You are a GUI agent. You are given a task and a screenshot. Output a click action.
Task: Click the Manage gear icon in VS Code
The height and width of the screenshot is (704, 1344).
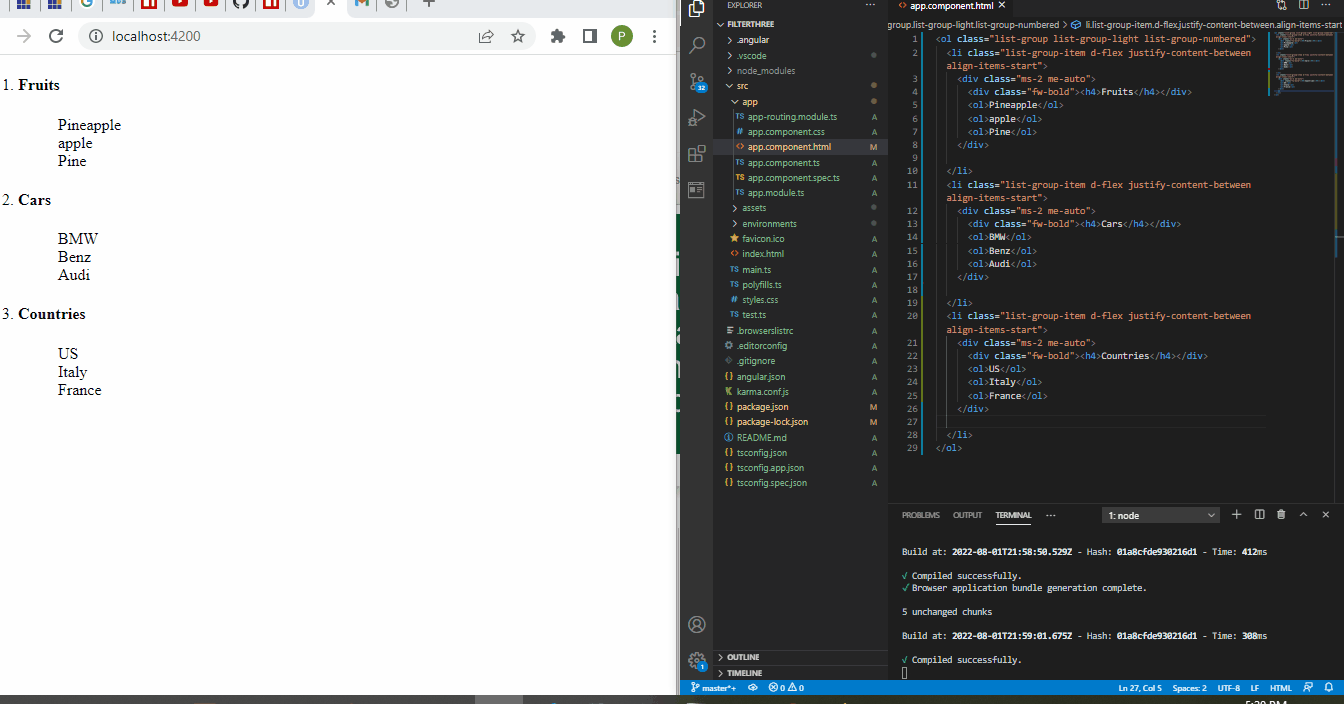tap(697, 660)
